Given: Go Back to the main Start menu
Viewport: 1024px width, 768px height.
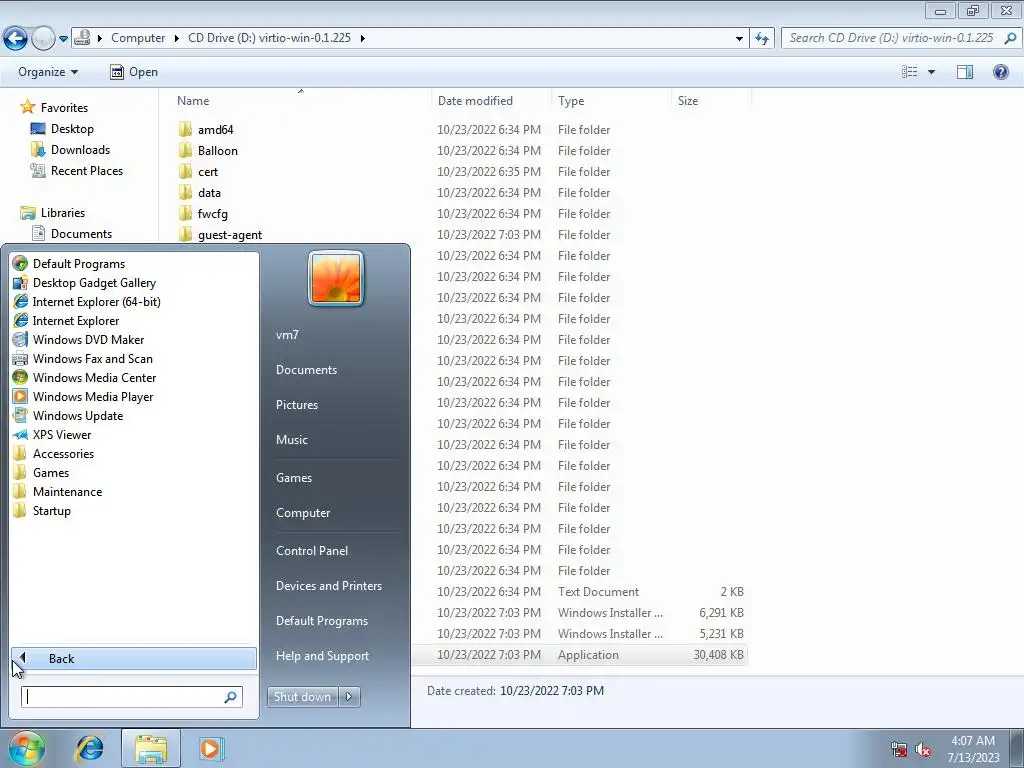Looking at the screenshot, I should coord(133,658).
